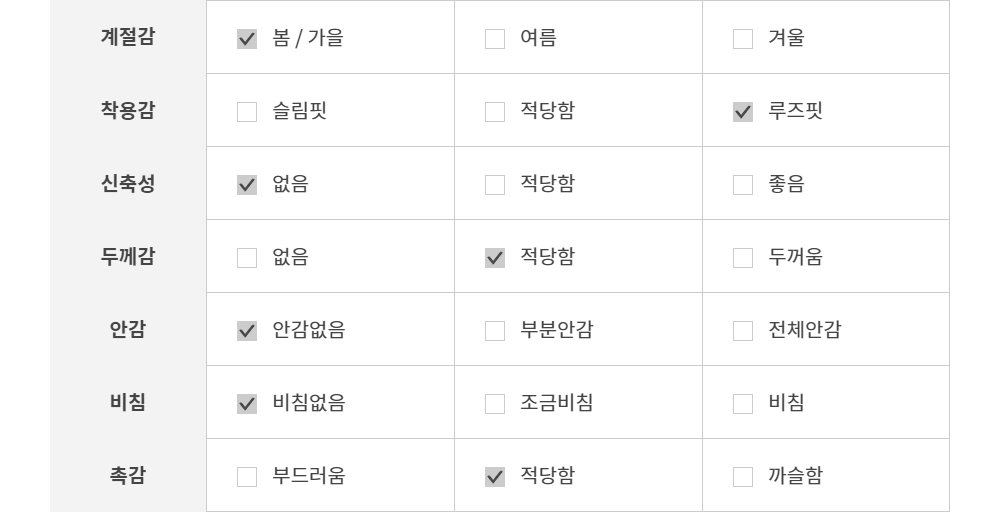Uncheck 적당함 in the 촉감 row
This screenshot has width=1000, height=512.
[495, 477]
